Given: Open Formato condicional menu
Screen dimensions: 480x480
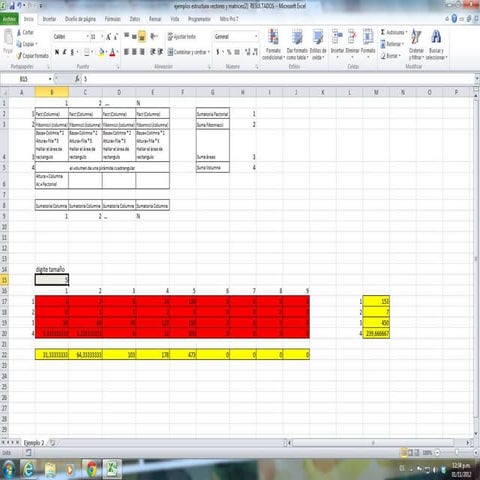Looking at the screenshot, I should tap(273, 44).
